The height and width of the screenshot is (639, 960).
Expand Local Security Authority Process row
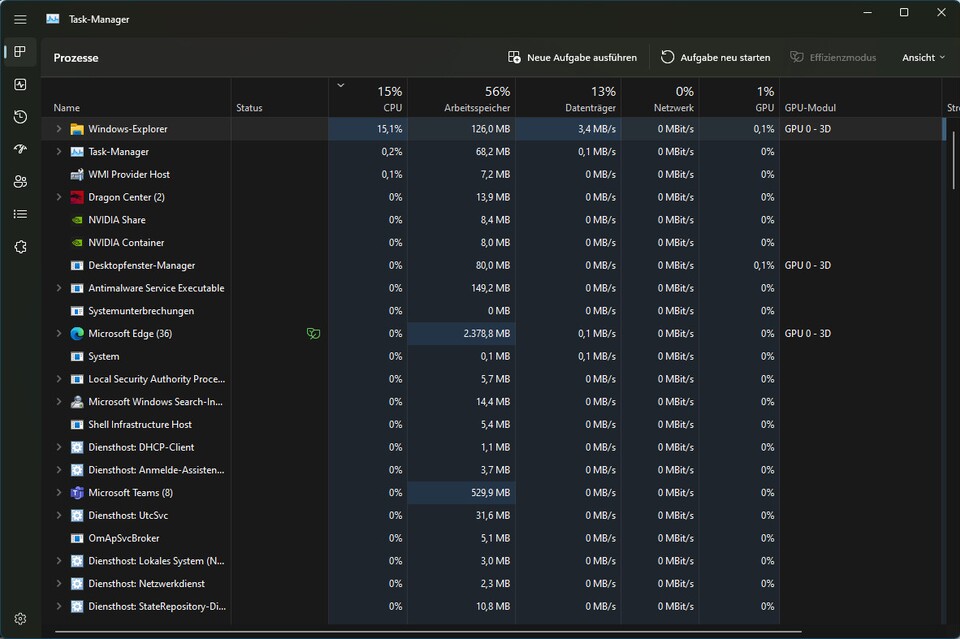click(x=59, y=379)
